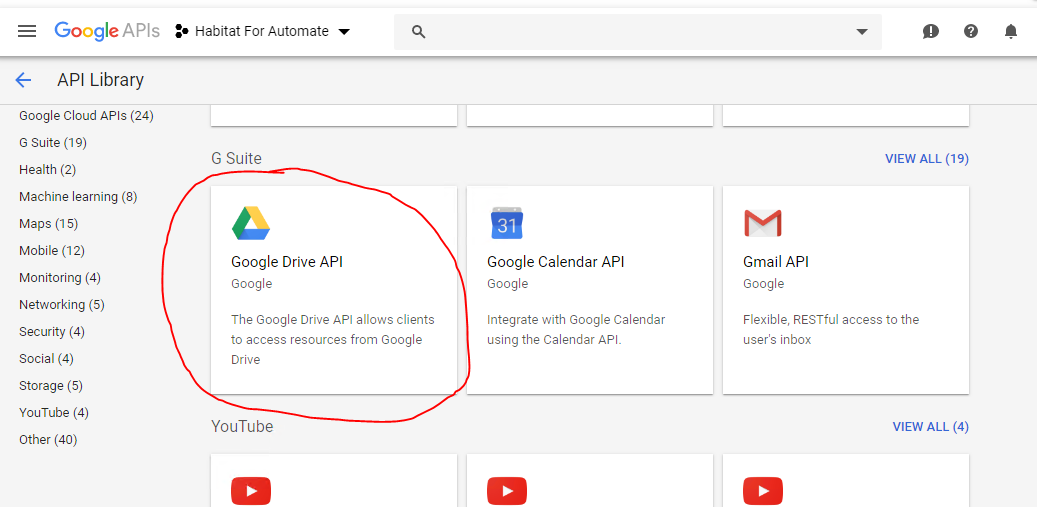Screen dimensions: 1037x507
Task: Click VIEW ALL (4) for YouTube
Action: pos(931,427)
